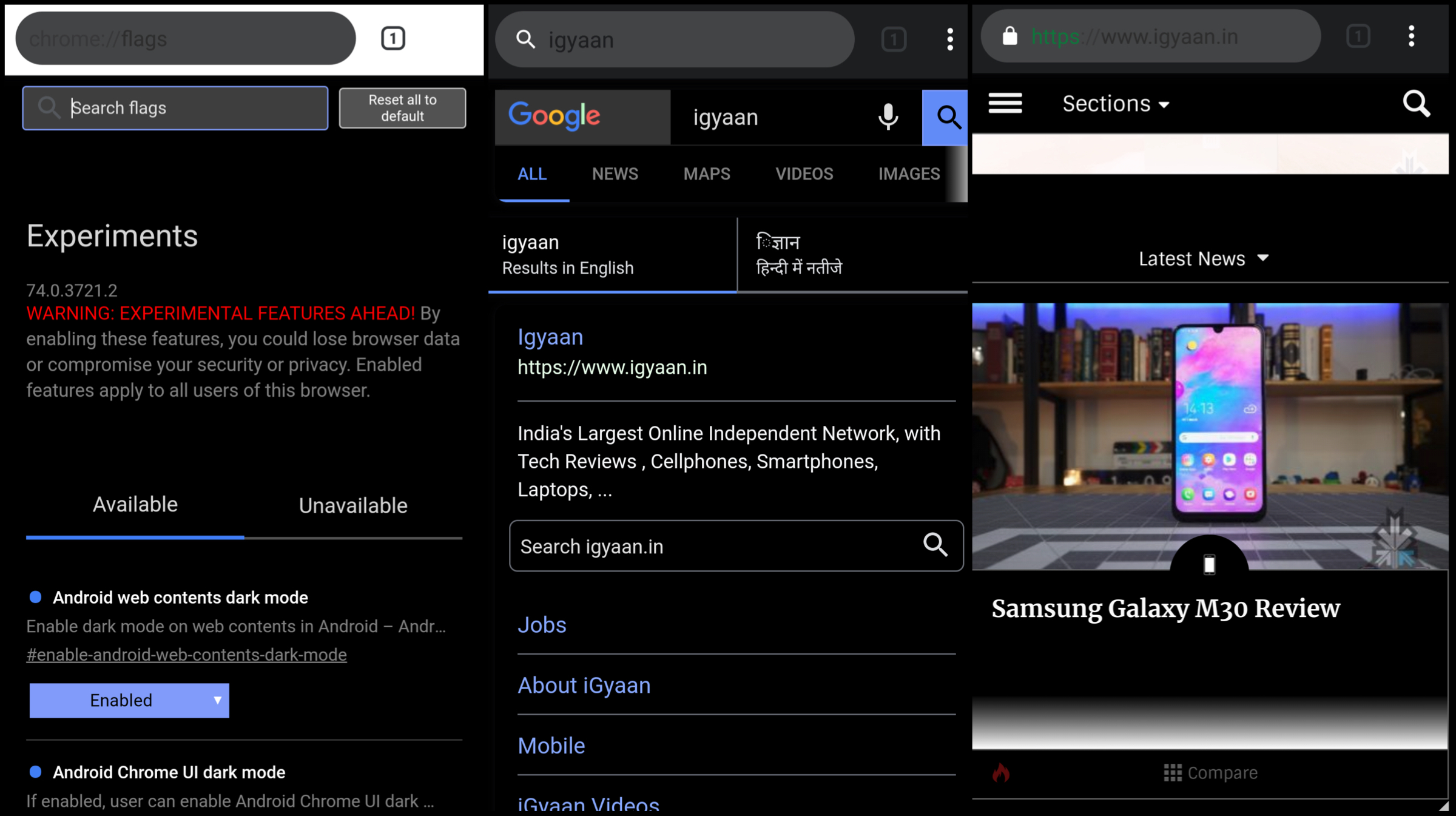Select the Hindi results option
The height and width of the screenshot is (816, 1456).
(x=798, y=255)
